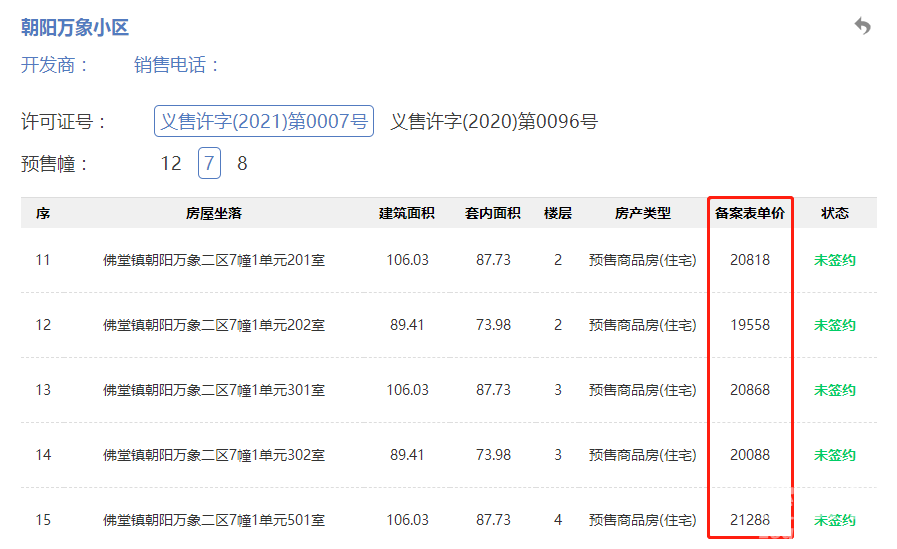Open 未签约 status for unit 301室

click(834, 390)
